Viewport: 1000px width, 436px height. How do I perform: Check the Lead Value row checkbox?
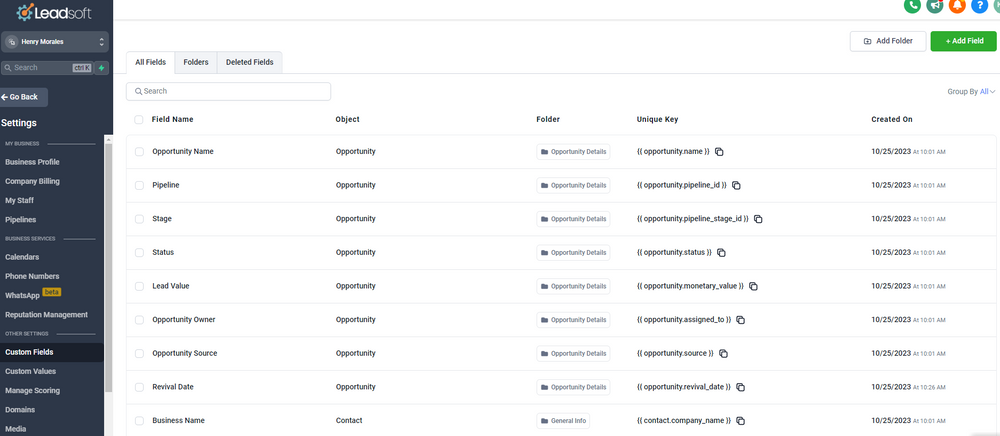tap(139, 286)
